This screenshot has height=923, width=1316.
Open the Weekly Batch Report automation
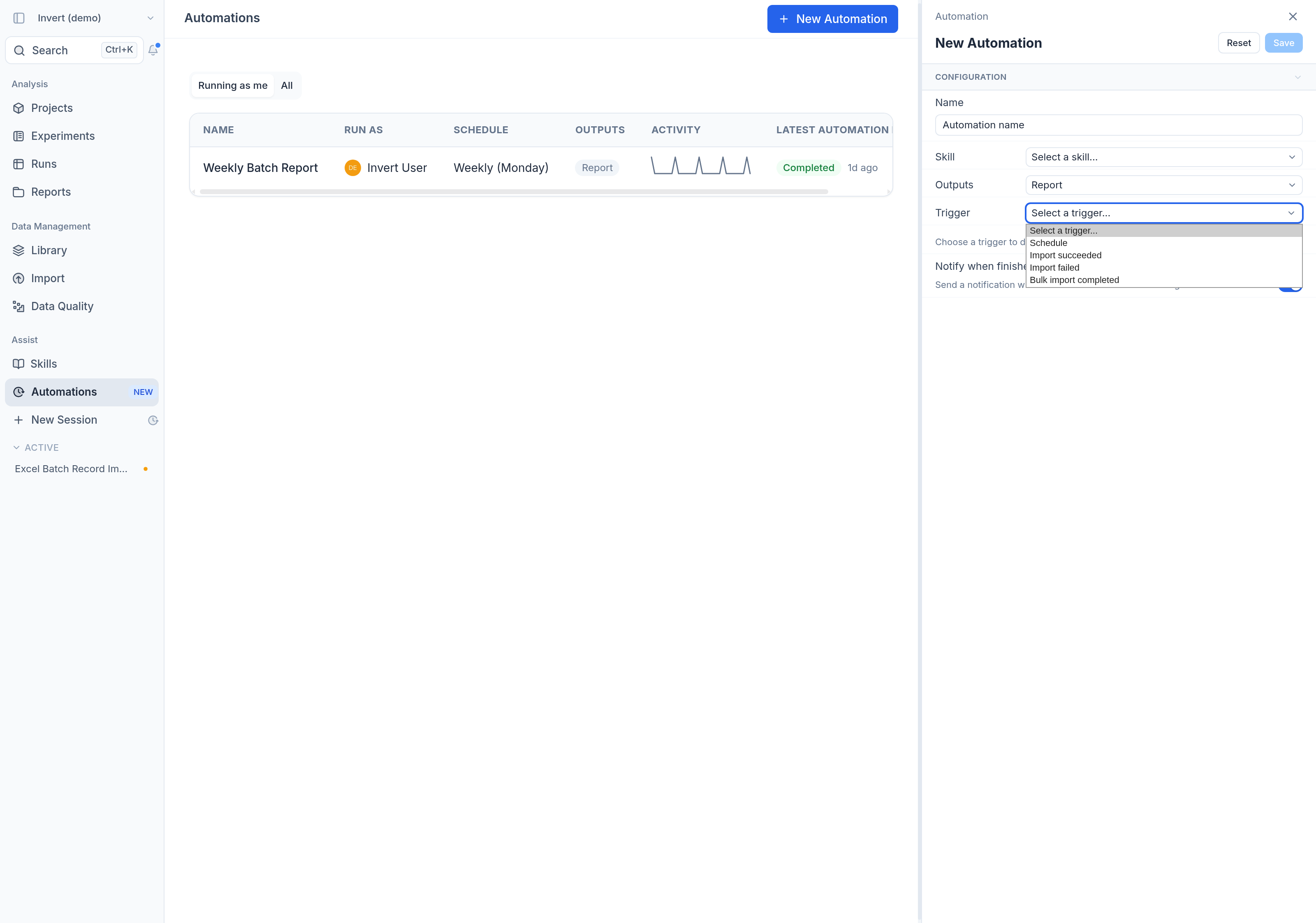point(260,168)
